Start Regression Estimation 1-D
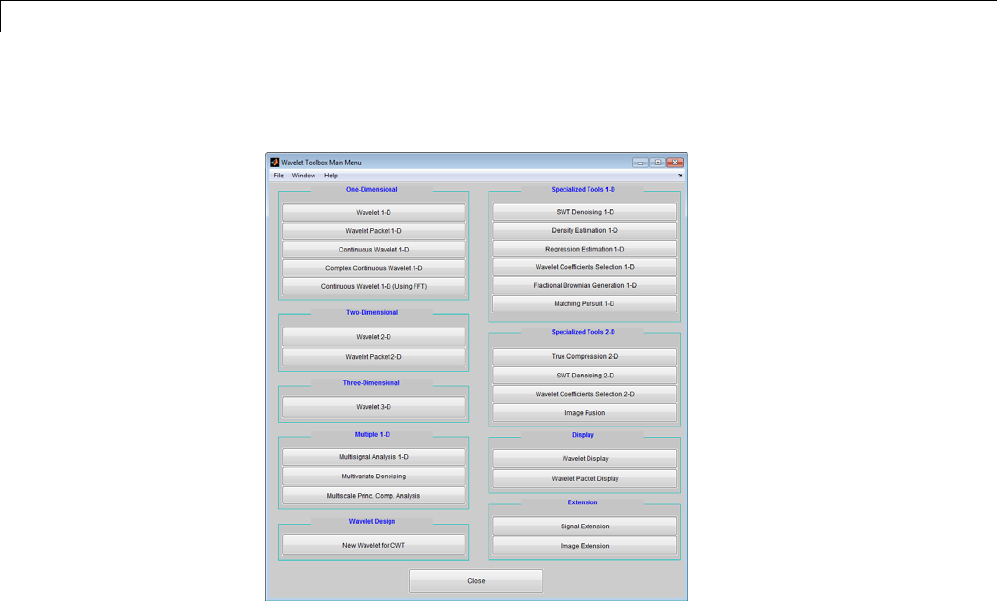The image size is (997, 601). pyautogui.click(x=585, y=249)
